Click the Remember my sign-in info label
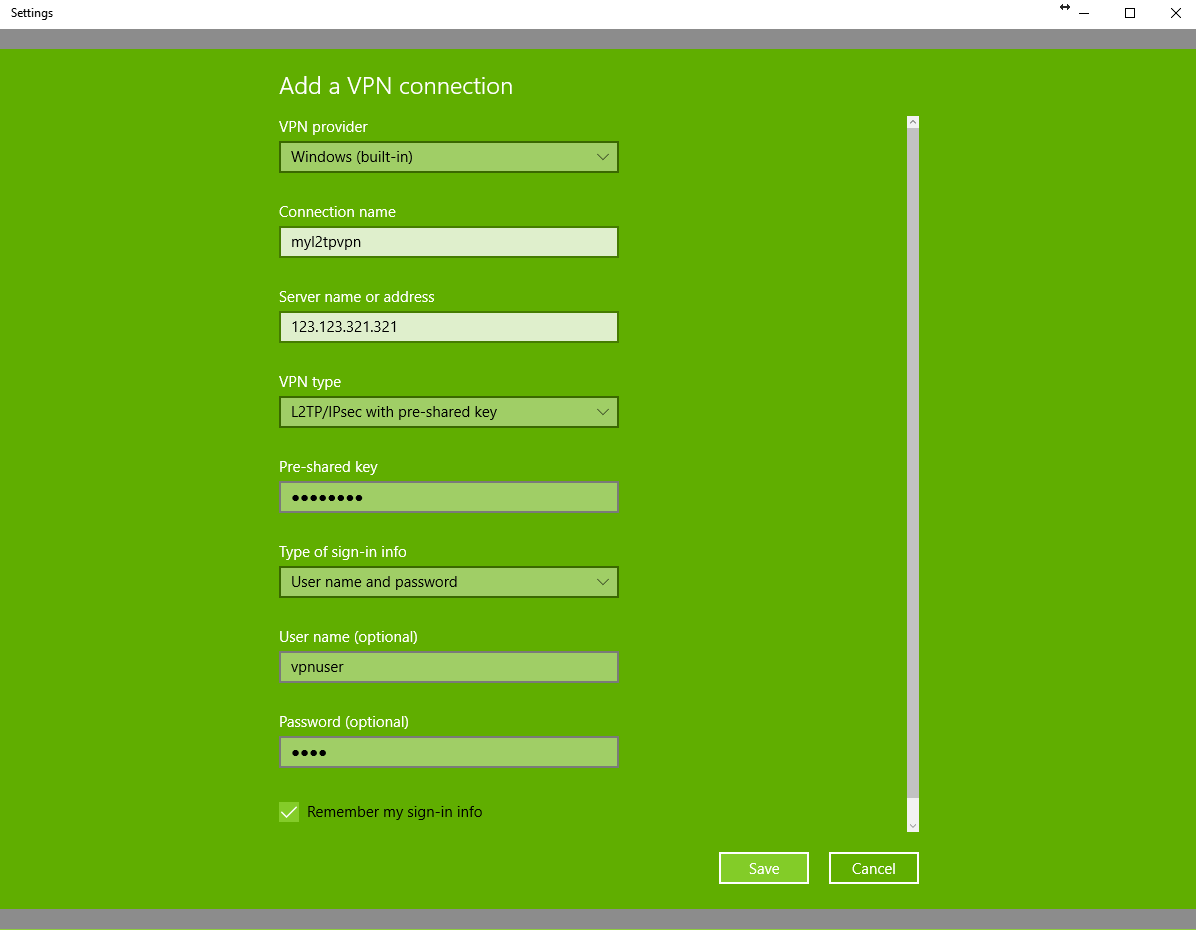 [394, 812]
